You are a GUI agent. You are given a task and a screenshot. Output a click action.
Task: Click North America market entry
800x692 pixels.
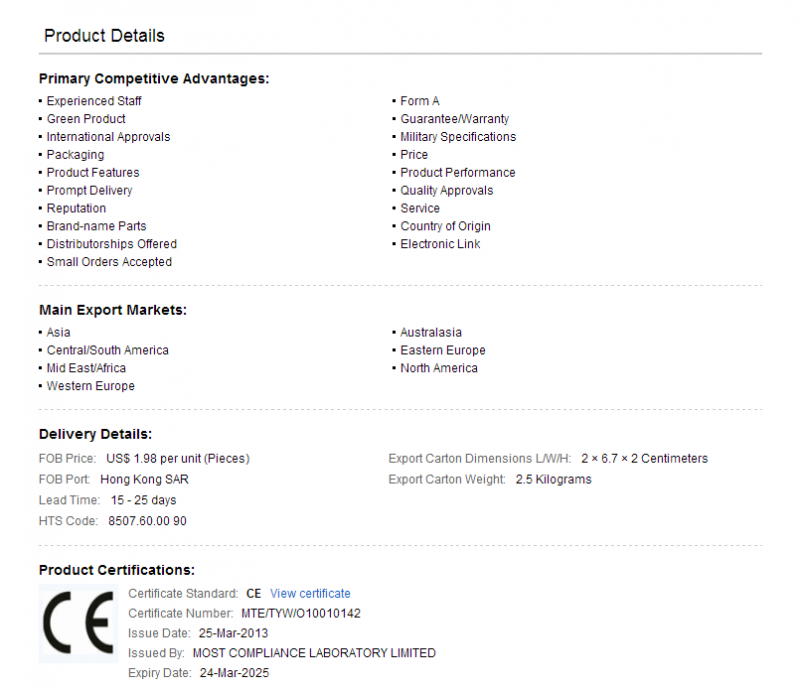pos(439,368)
